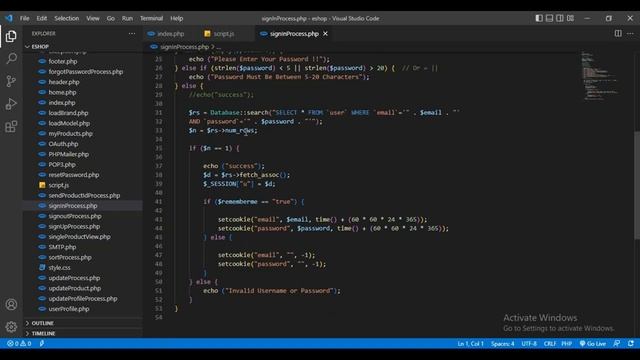Viewport: 640px width, 360px height.
Task: Open index.php in the explorer tree
Action: click(x=62, y=102)
